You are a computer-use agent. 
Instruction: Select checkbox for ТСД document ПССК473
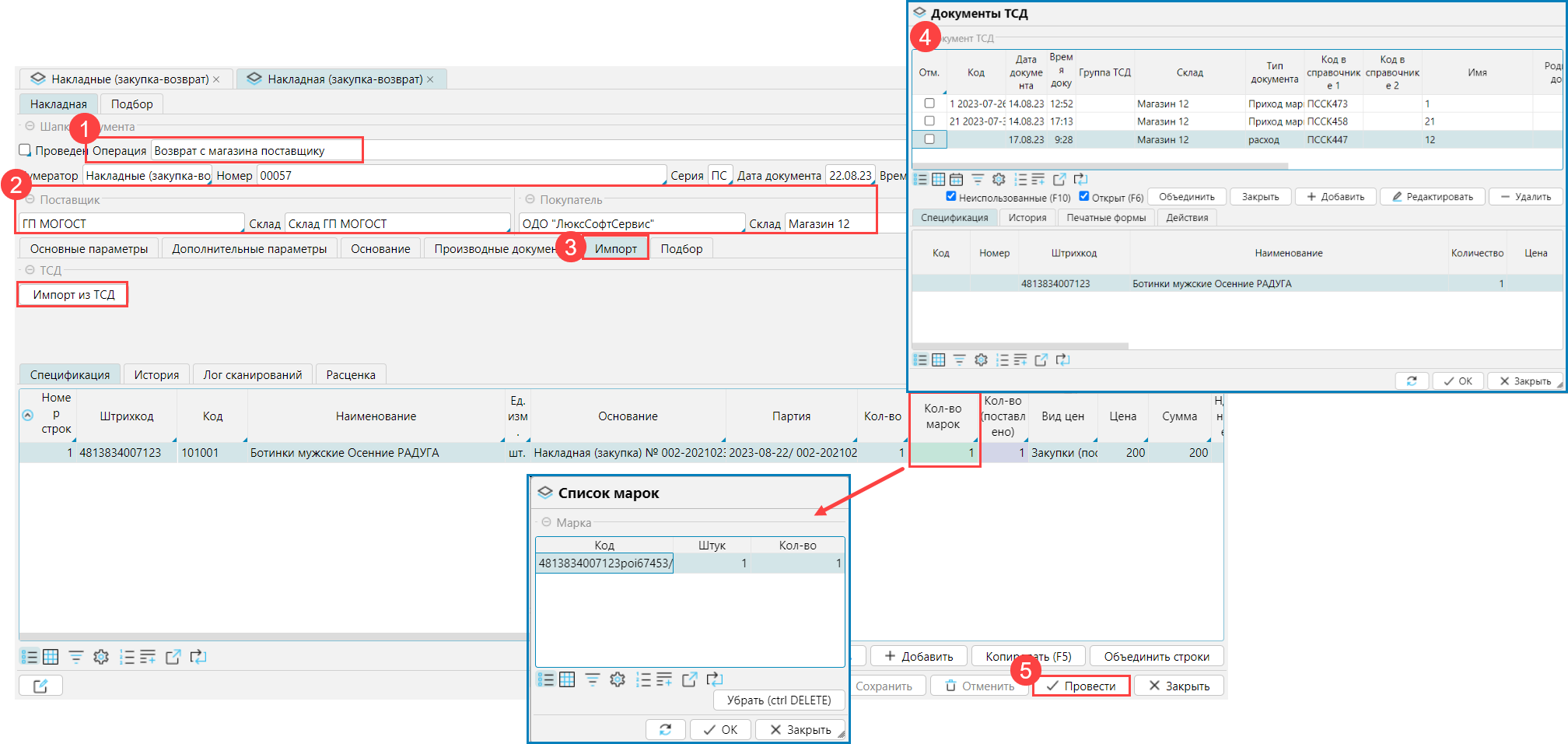pos(929,104)
